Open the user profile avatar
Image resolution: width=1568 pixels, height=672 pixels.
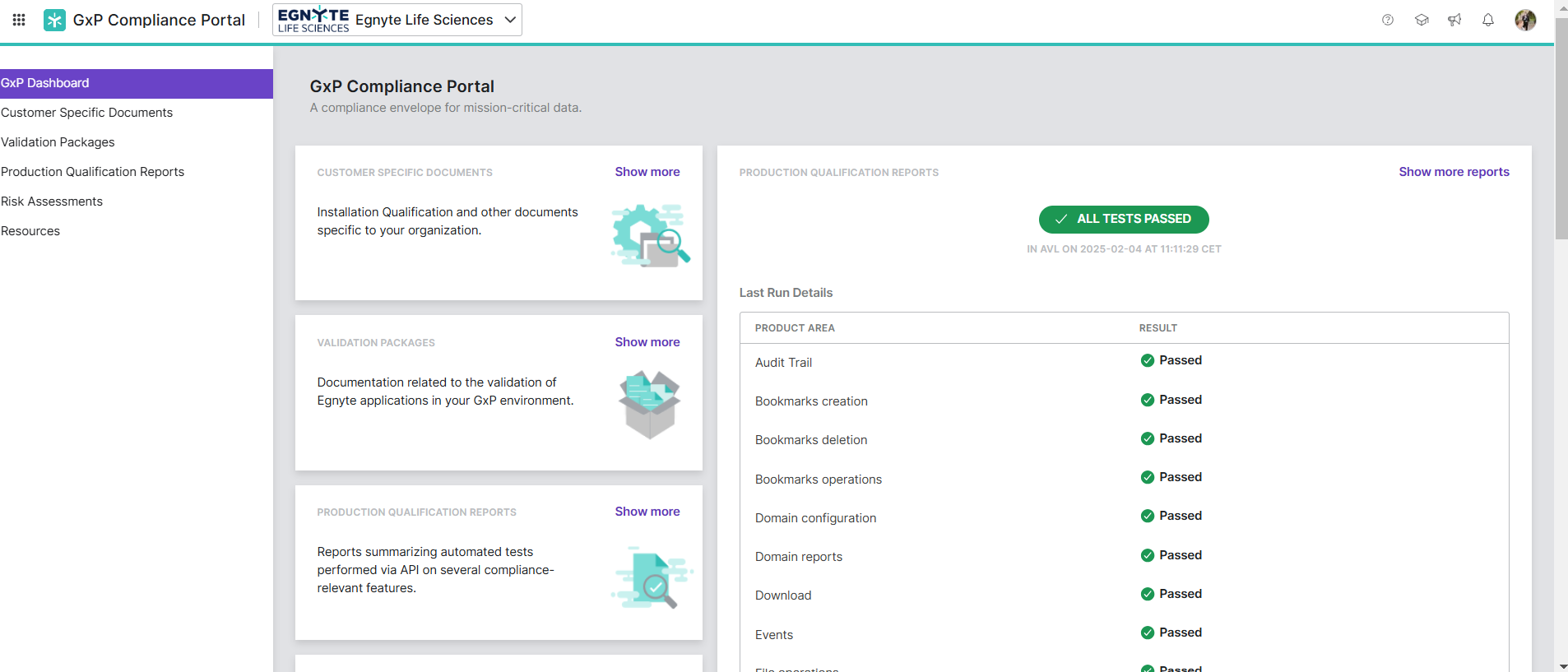point(1525,20)
